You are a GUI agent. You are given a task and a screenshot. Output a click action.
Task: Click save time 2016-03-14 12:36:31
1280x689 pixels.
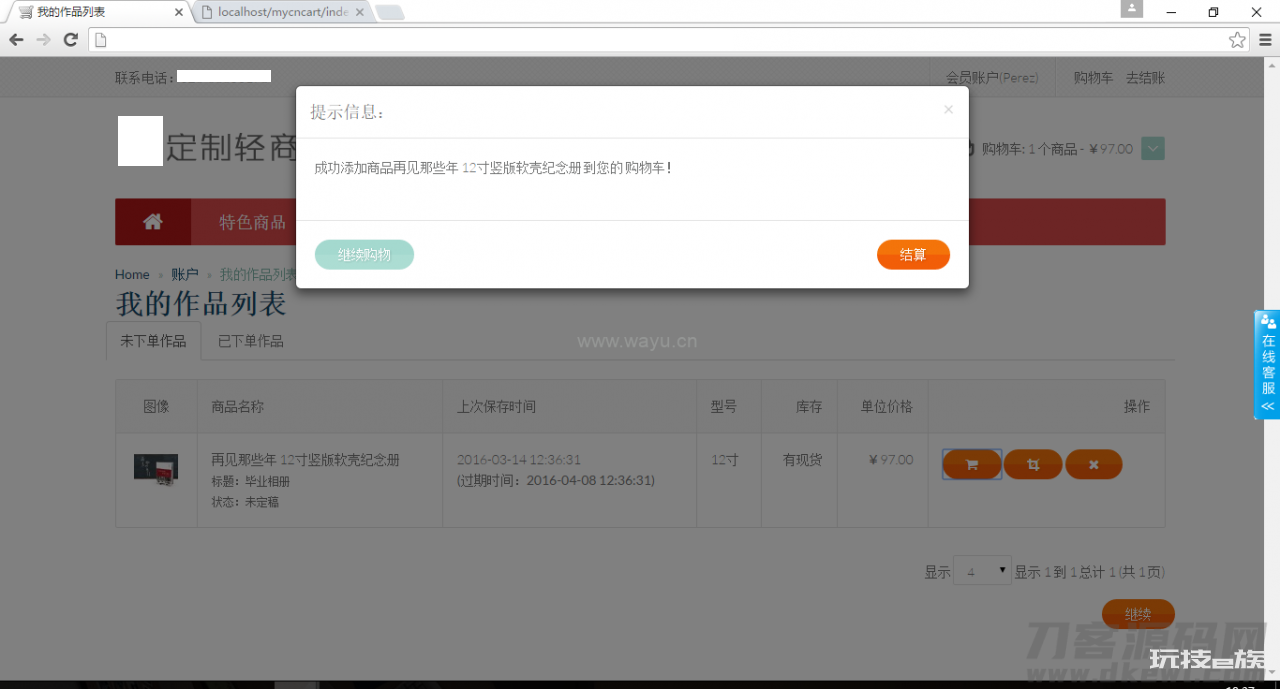pyautogui.click(x=519, y=460)
